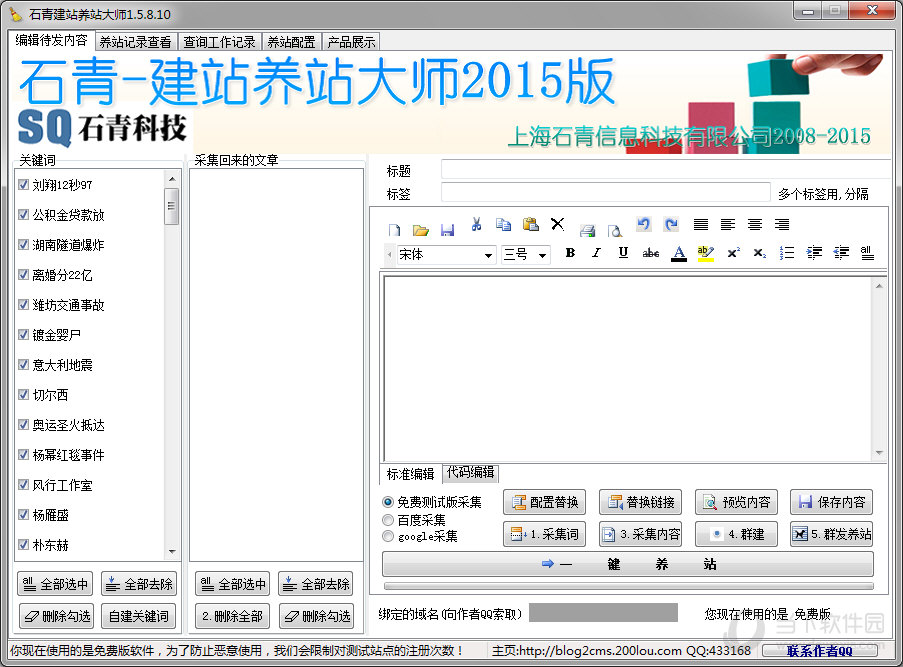This screenshot has width=903, height=667.
Task: Click the 保存内容 button
Action: click(832, 502)
